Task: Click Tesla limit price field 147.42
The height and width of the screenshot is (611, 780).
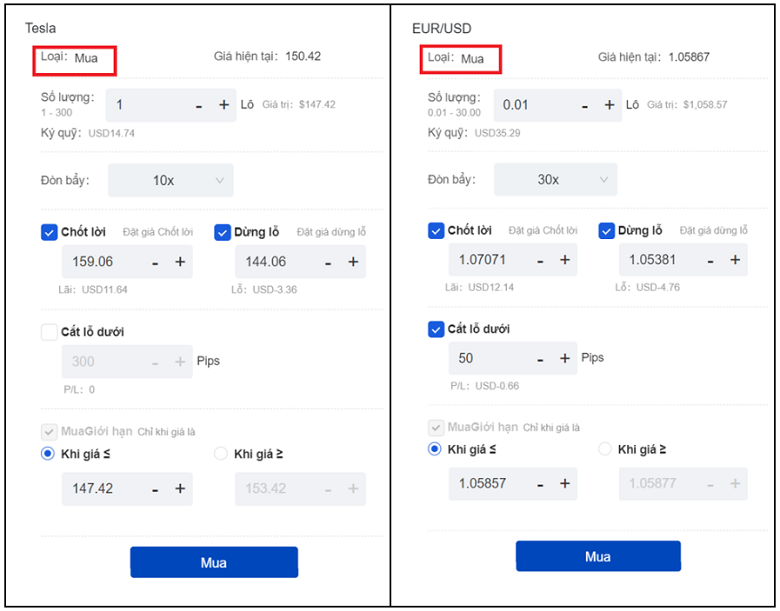Action: 100,489
